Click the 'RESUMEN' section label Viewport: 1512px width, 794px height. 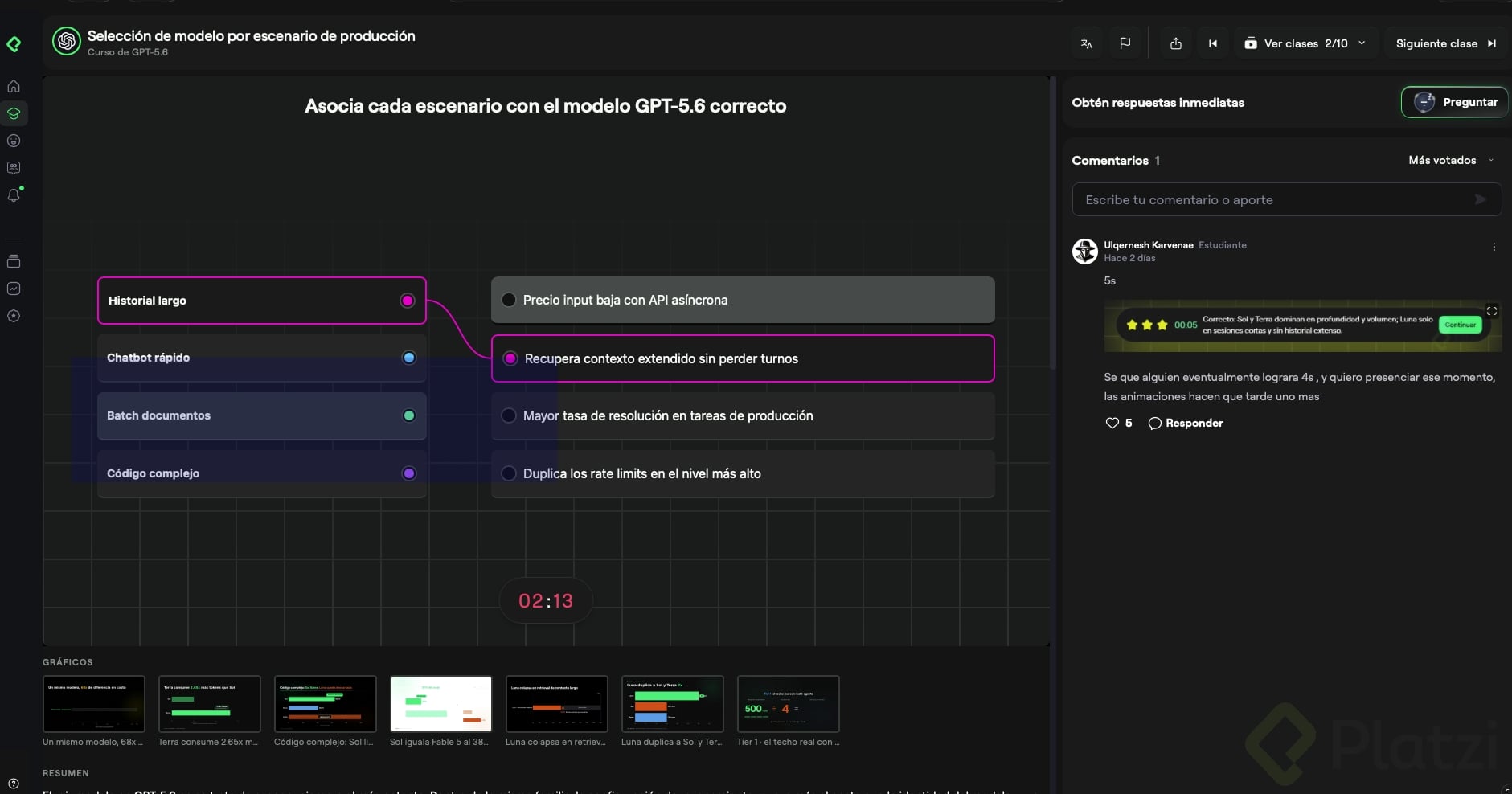coord(66,773)
